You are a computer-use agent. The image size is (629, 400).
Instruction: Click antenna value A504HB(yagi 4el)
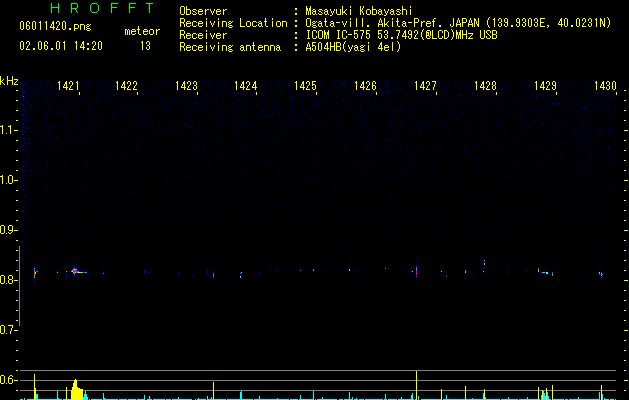pos(353,47)
